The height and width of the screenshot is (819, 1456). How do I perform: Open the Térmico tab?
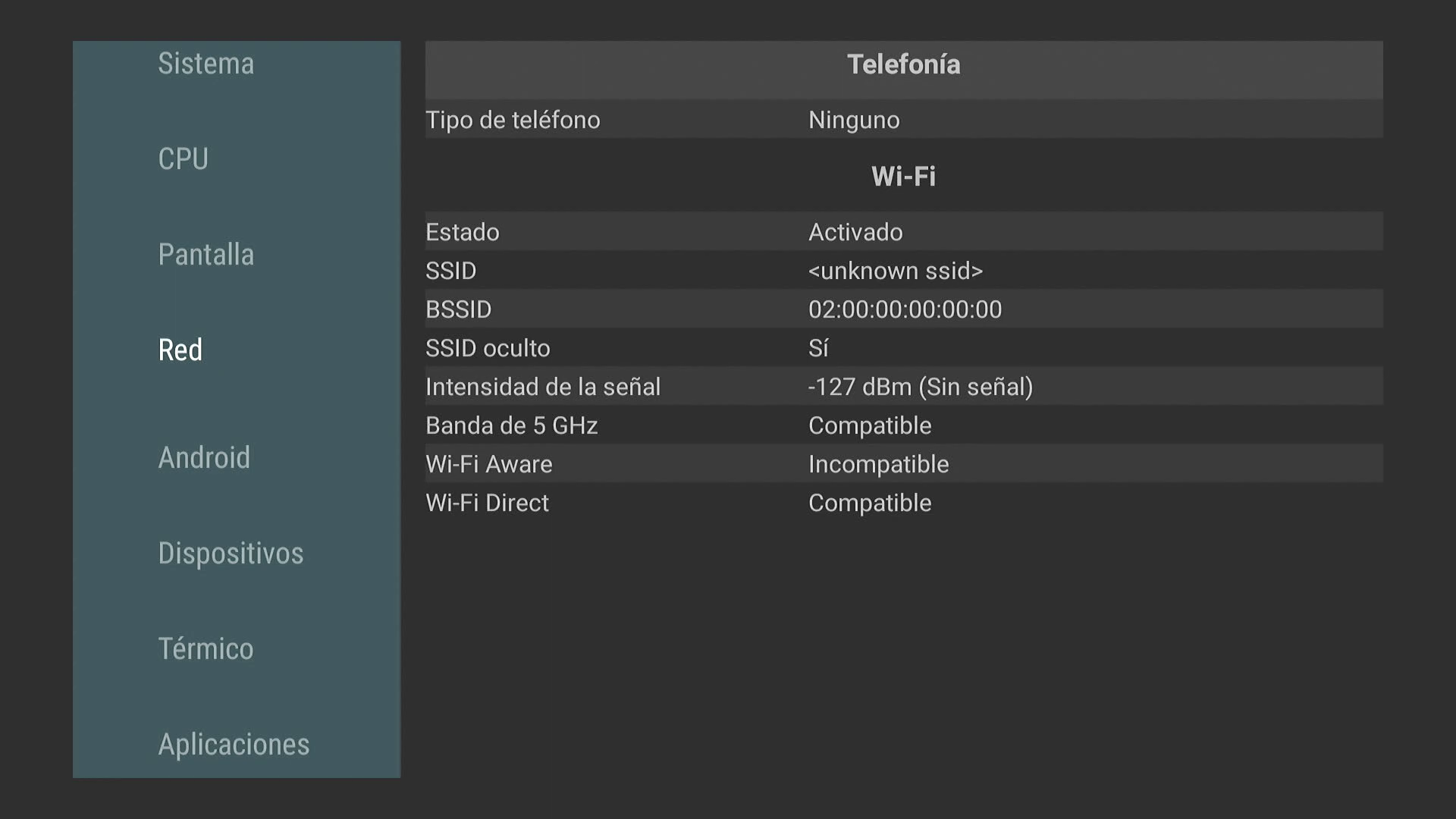click(x=206, y=649)
